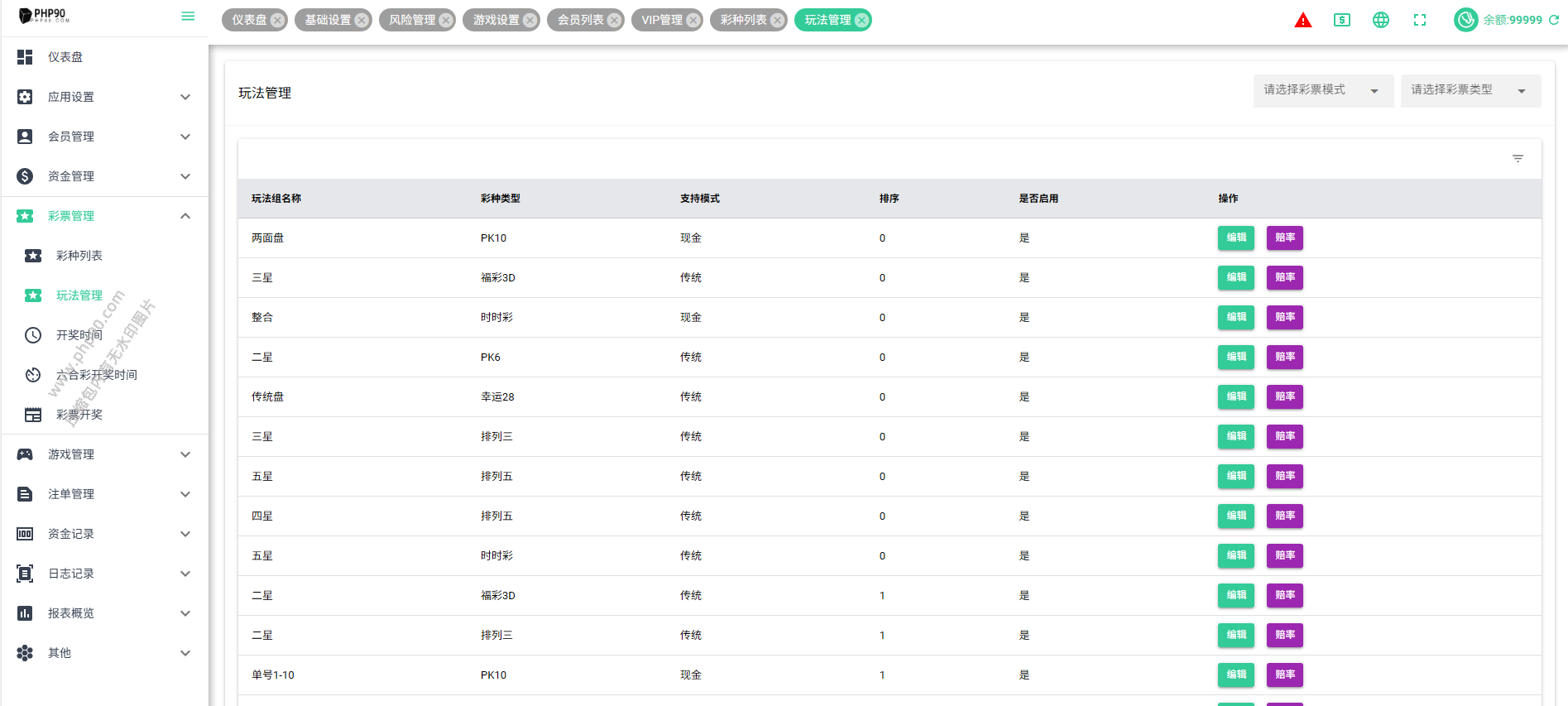Click 赔率 for the 传统盘 row
This screenshot has height=706, width=1568.
pos(1284,396)
